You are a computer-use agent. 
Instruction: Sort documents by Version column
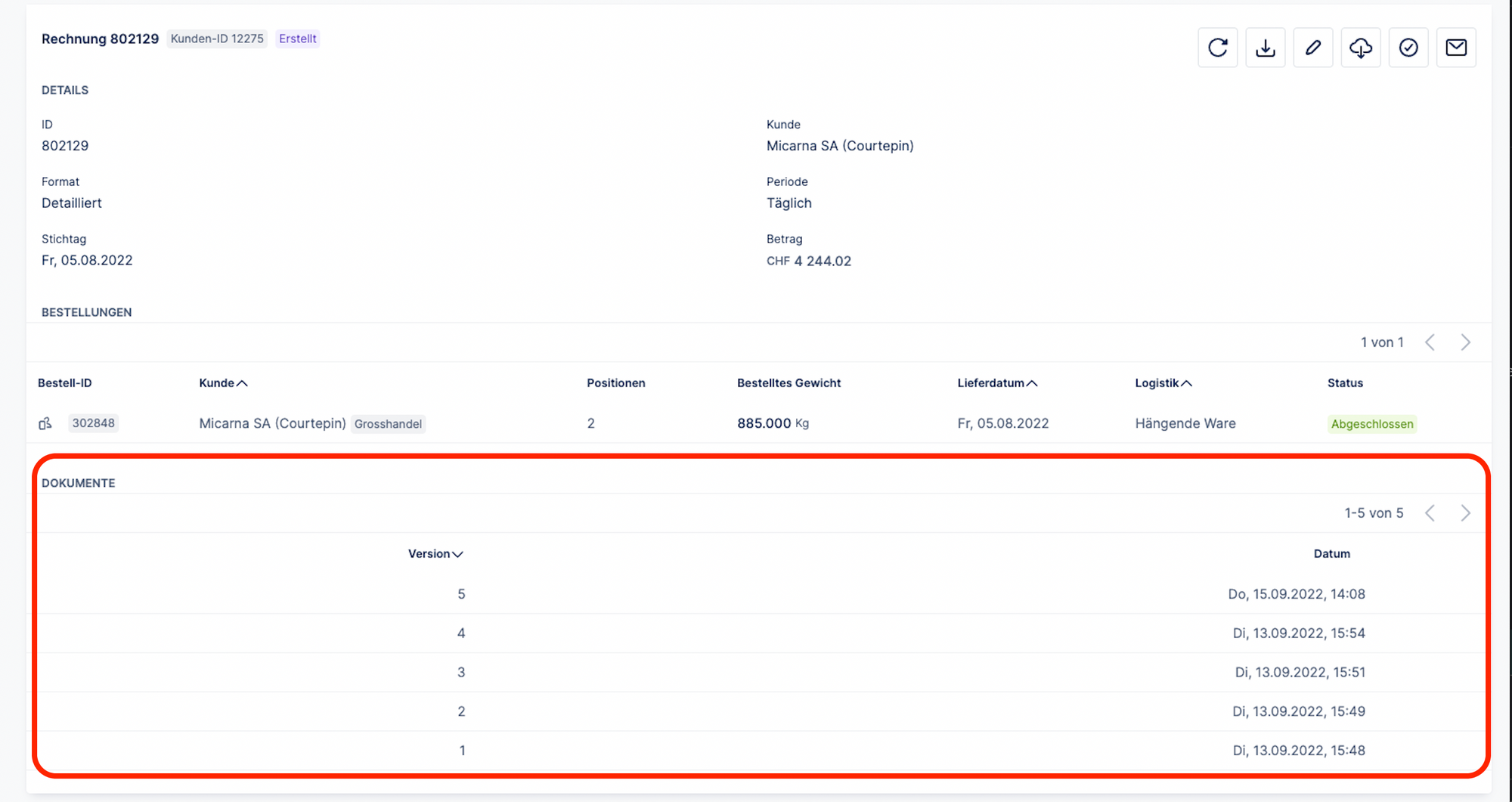[x=435, y=554]
